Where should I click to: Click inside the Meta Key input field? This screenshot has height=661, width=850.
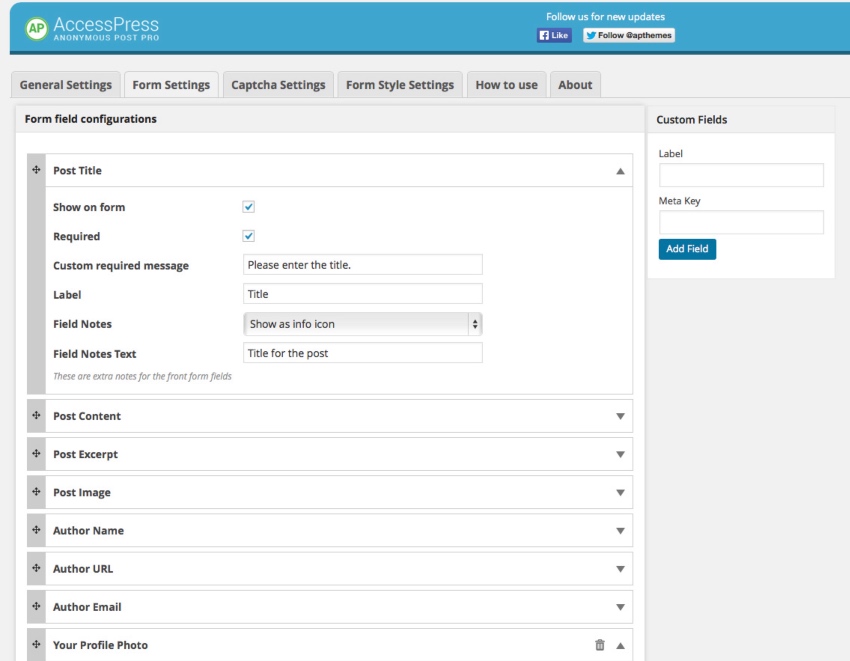tap(738, 222)
